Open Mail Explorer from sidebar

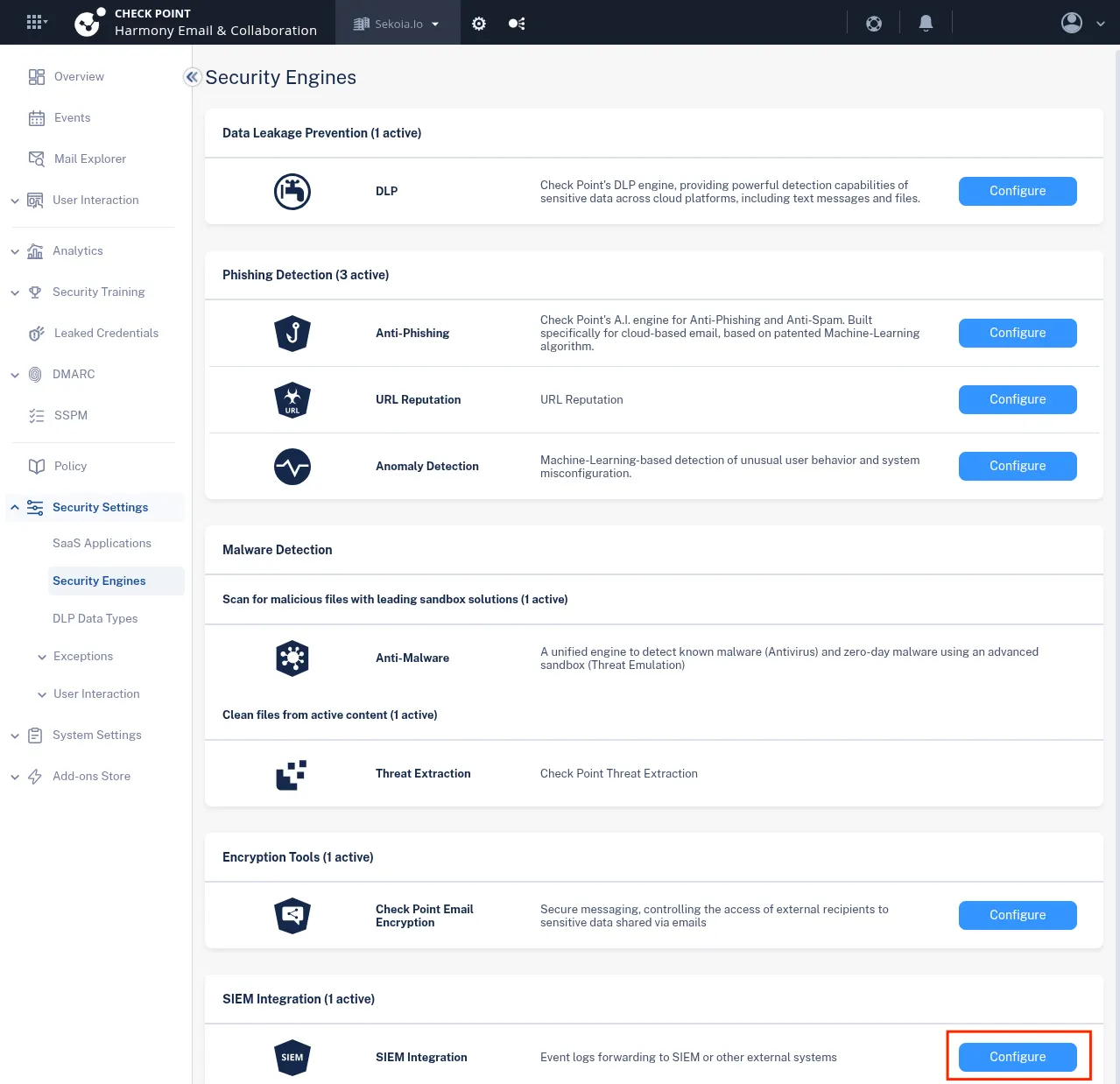(x=89, y=158)
